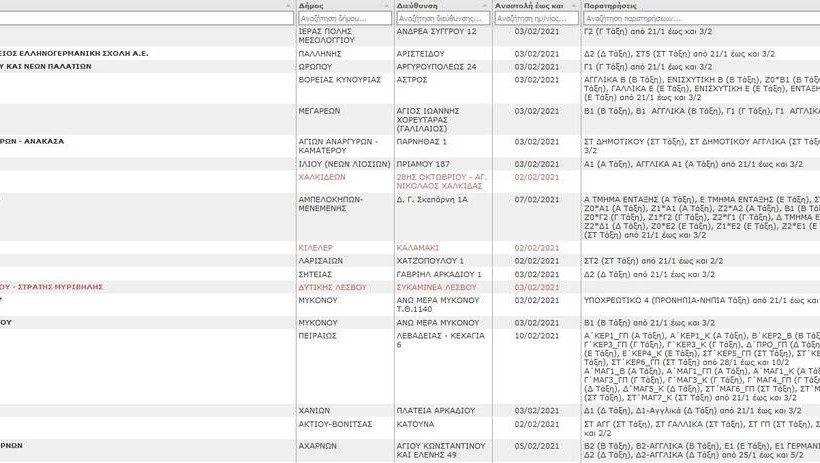This screenshot has width=820, height=463.
Task: Focus the Δήμος search filter field
Action: tap(344, 18)
